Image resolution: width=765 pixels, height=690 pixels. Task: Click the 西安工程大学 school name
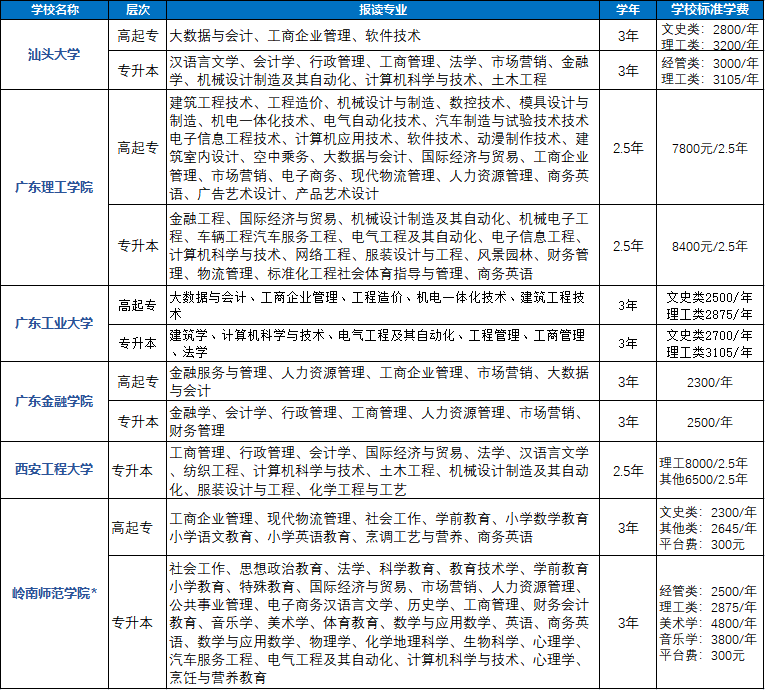54,470
